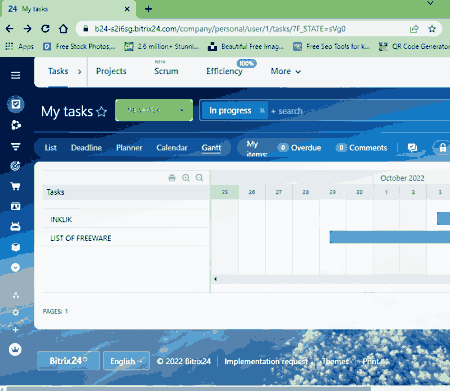Select the Gantt view
The height and width of the screenshot is (391, 450).
click(x=211, y=148)
